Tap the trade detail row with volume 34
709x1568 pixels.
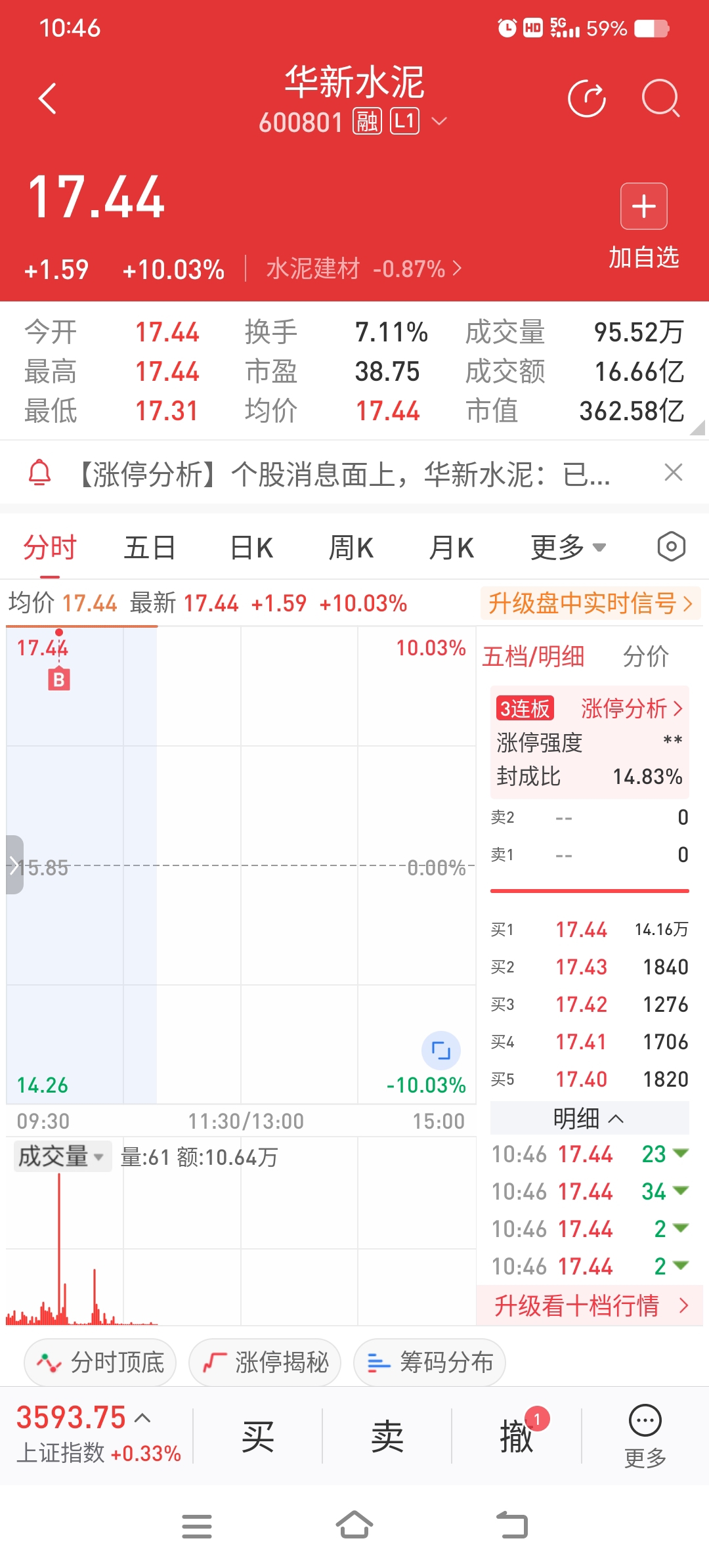pyautogui.click(x=590, y=1191)
